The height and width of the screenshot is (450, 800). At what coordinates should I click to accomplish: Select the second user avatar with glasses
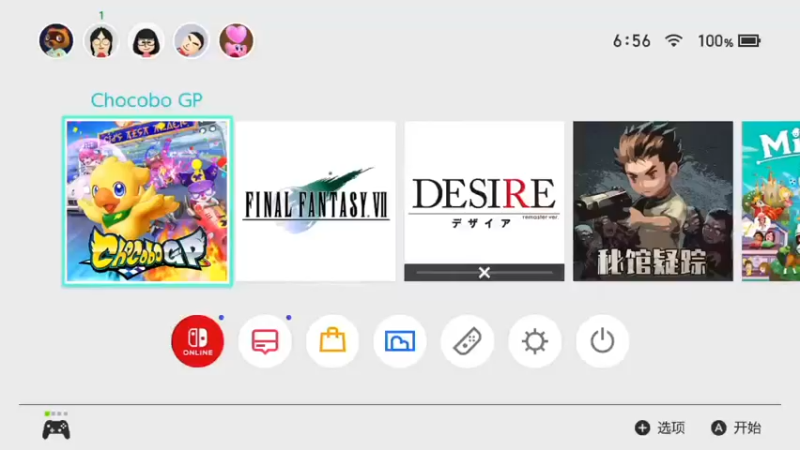pyautogui.click(x=101, y=40)
